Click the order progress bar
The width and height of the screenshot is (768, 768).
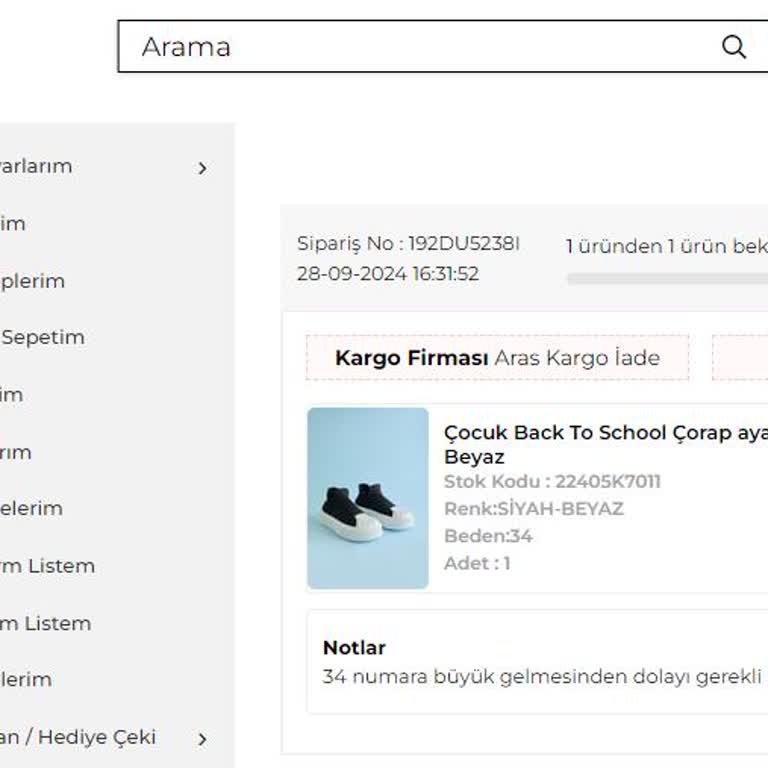point(667,279)
